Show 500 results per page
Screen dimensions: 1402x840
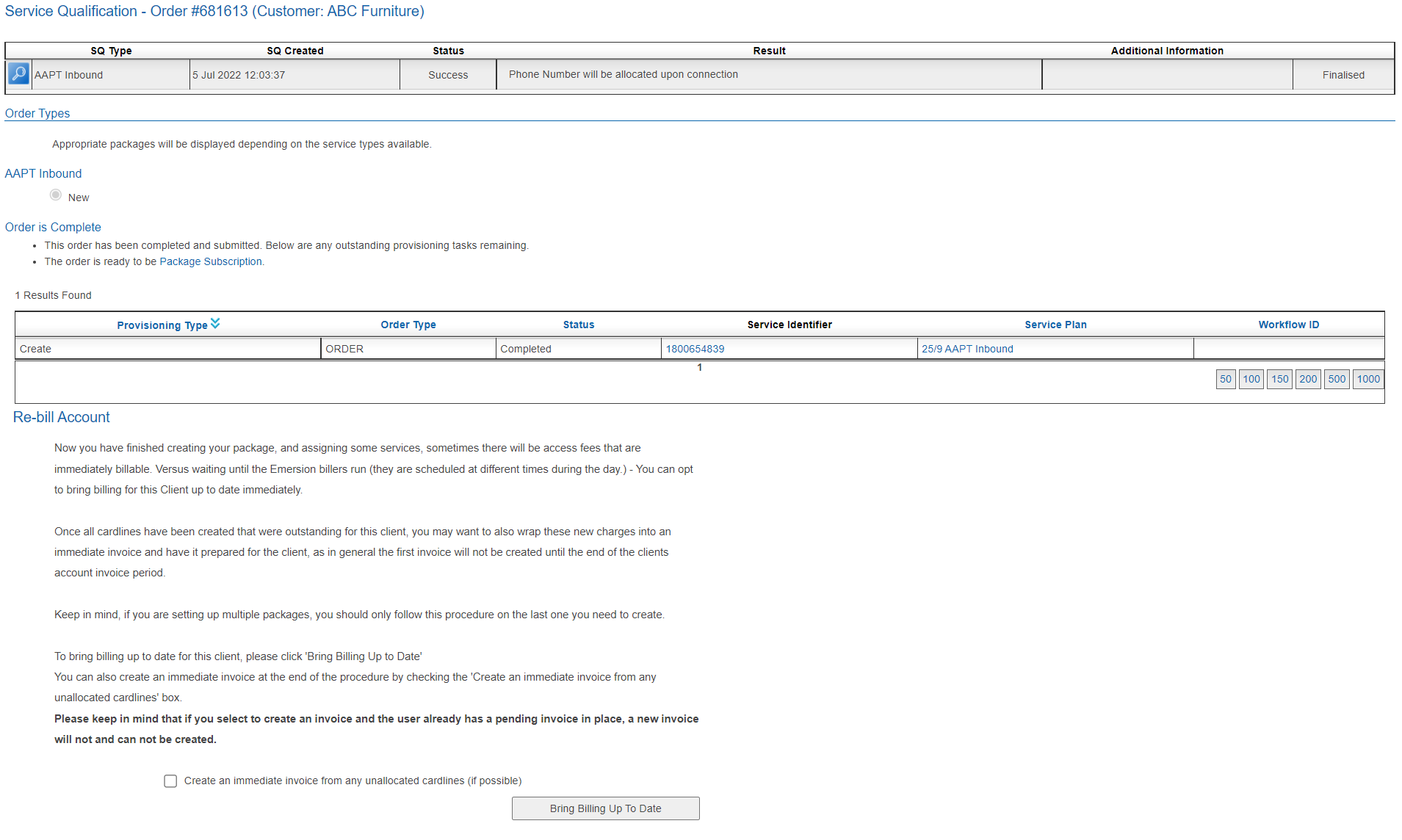point(1337,380)
